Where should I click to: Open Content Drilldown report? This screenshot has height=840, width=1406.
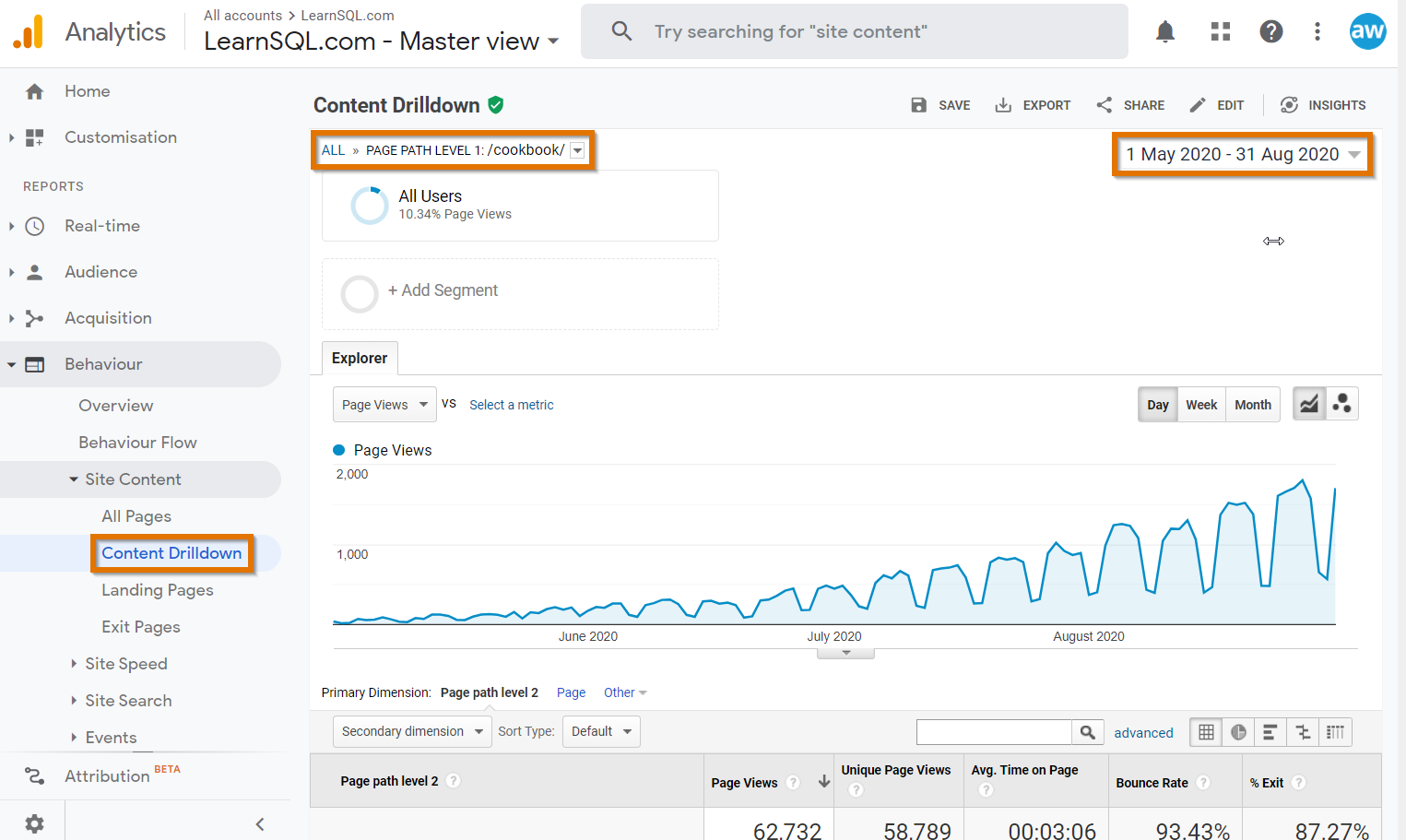[171, 553]
